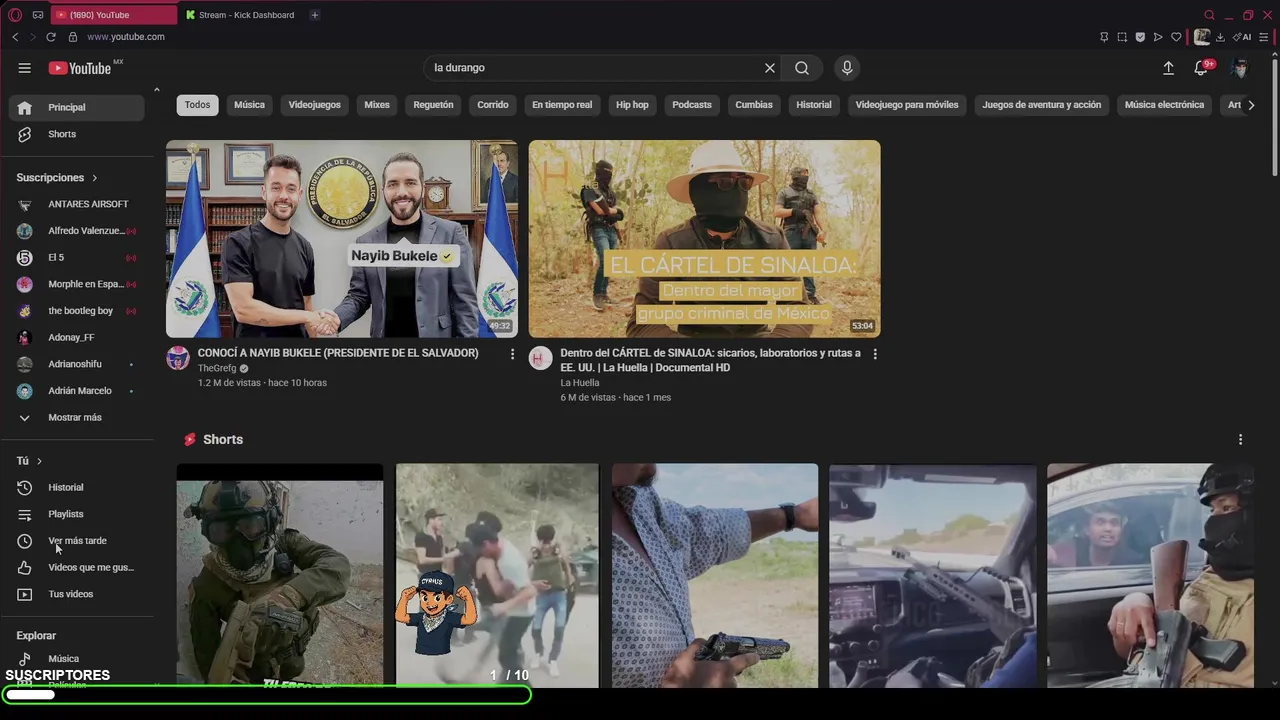Open the Shorts shelf options menu
This screenshot has width=1280, height=720.
(x=1241, y=440)
